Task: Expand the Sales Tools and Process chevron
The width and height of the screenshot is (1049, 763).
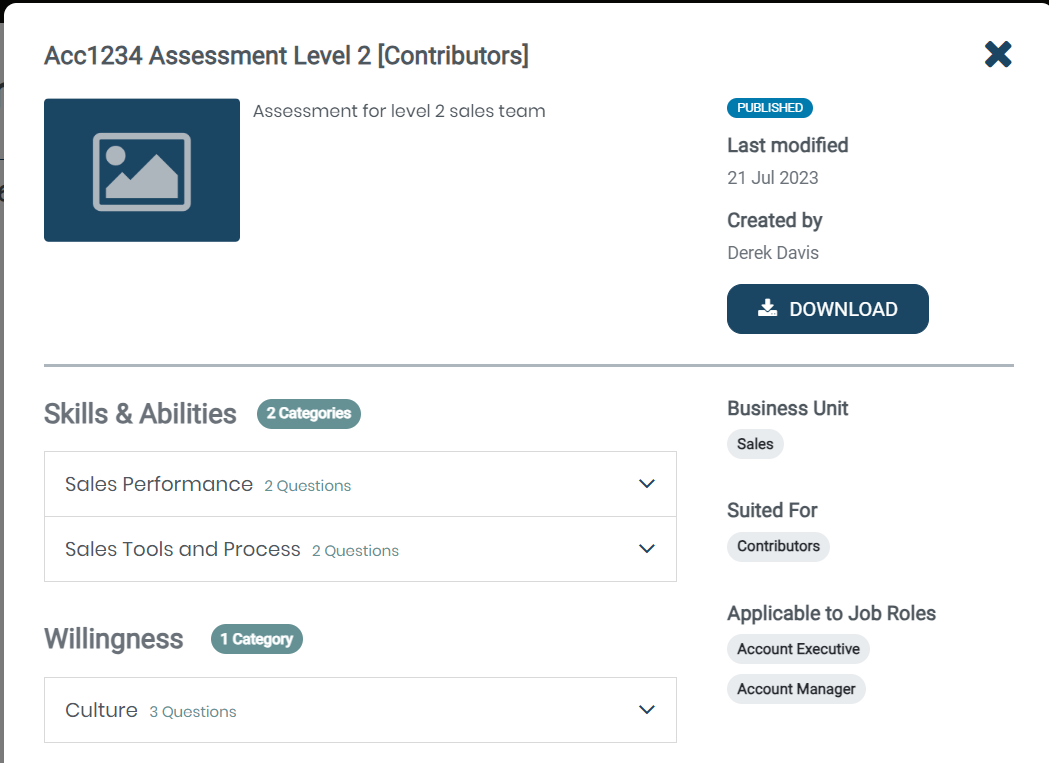Action: point(646,549)
